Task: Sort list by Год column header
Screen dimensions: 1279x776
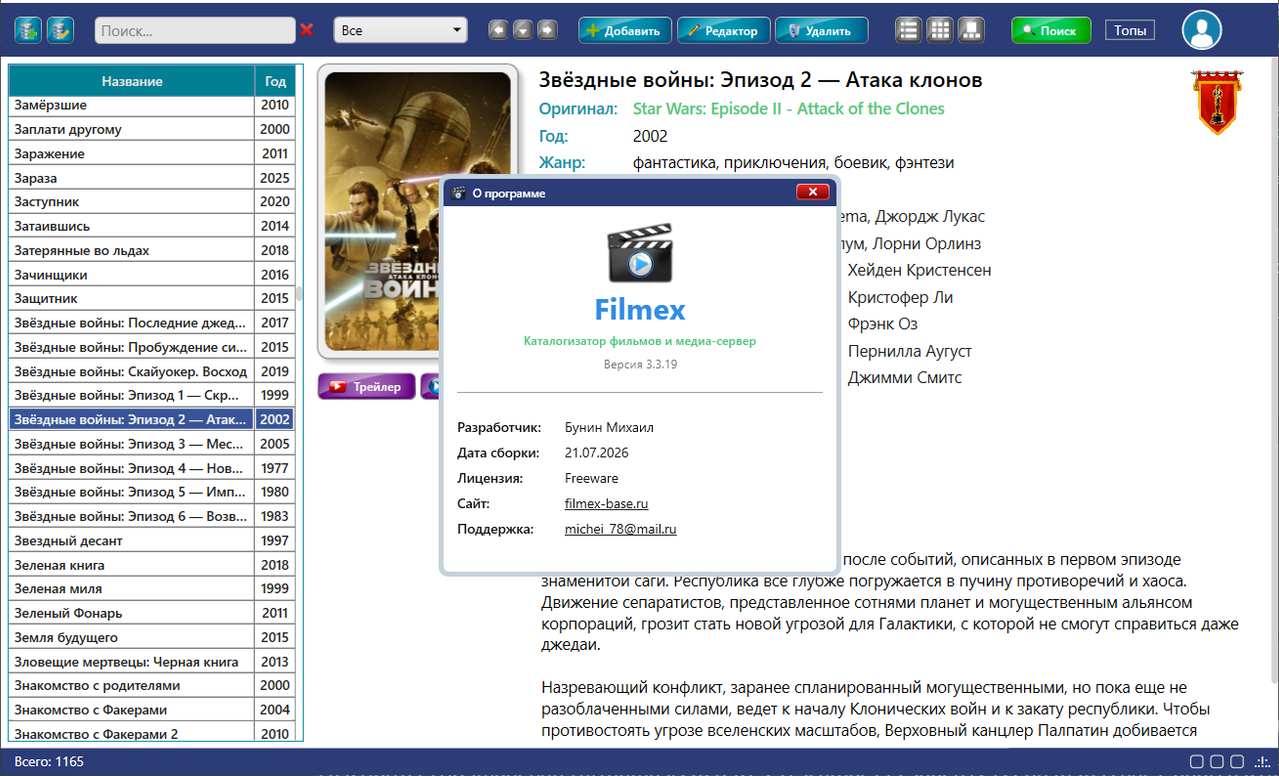Action: point(275,81)
